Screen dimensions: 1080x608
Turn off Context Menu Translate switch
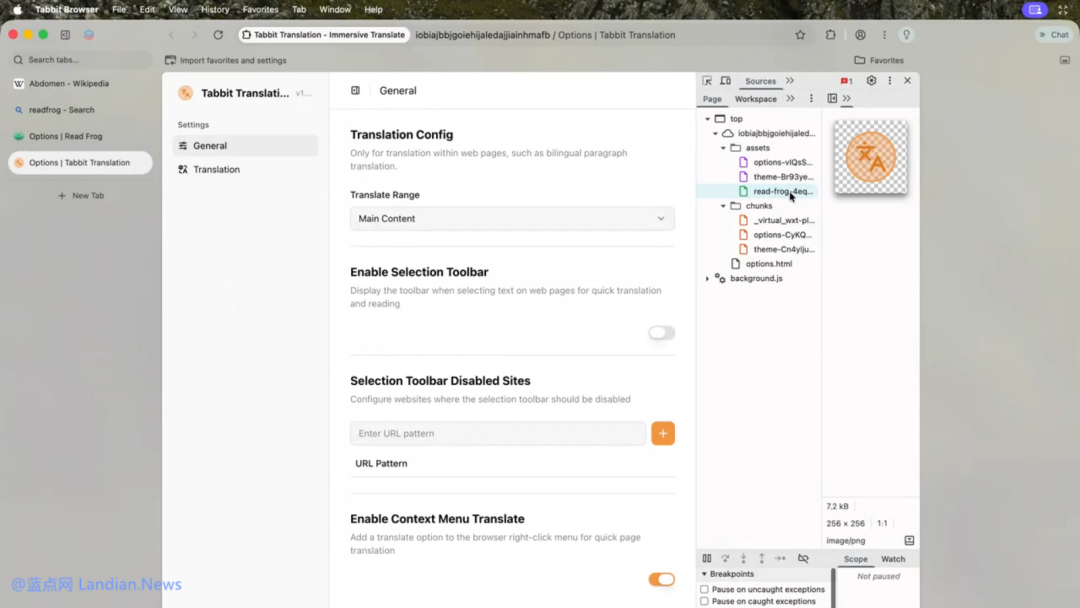[x=661, y=580]
